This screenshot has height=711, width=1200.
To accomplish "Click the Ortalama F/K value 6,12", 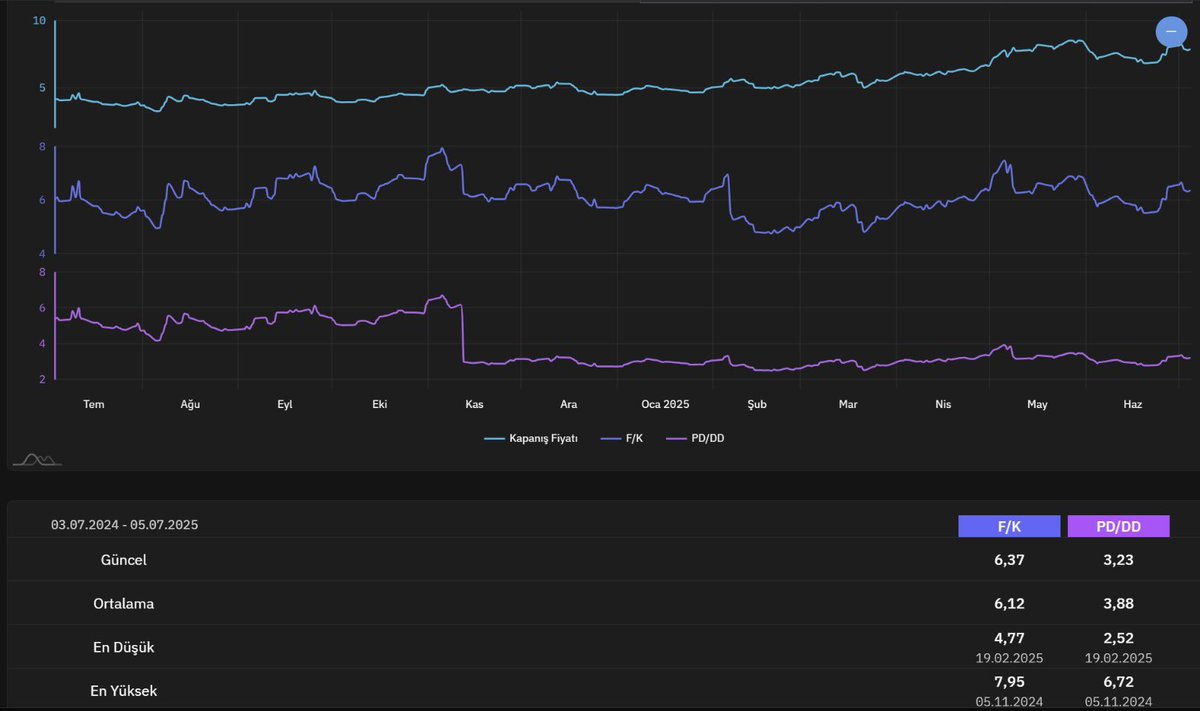I will pos(1009,604).
